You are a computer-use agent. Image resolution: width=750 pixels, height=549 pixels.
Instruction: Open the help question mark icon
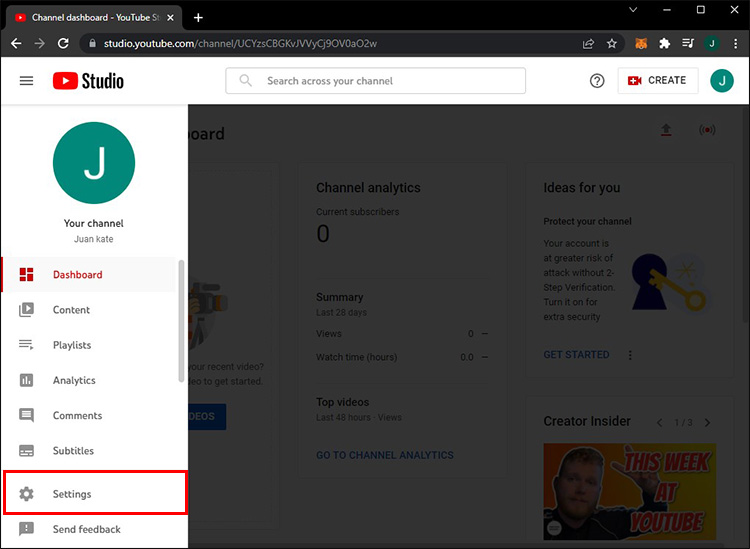click(x=596, y=81)
